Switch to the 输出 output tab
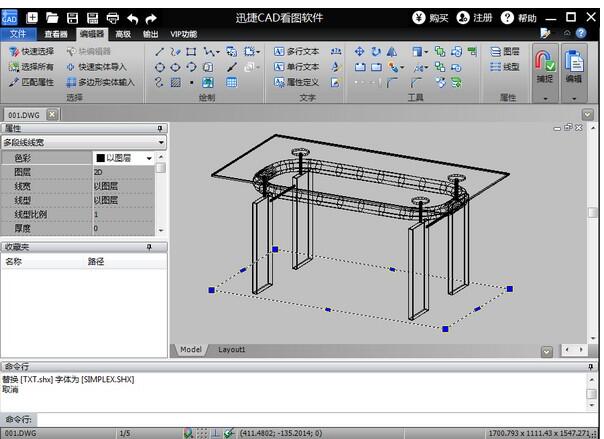The width and height of the screenshot is (604, 439). coord(150,34)
